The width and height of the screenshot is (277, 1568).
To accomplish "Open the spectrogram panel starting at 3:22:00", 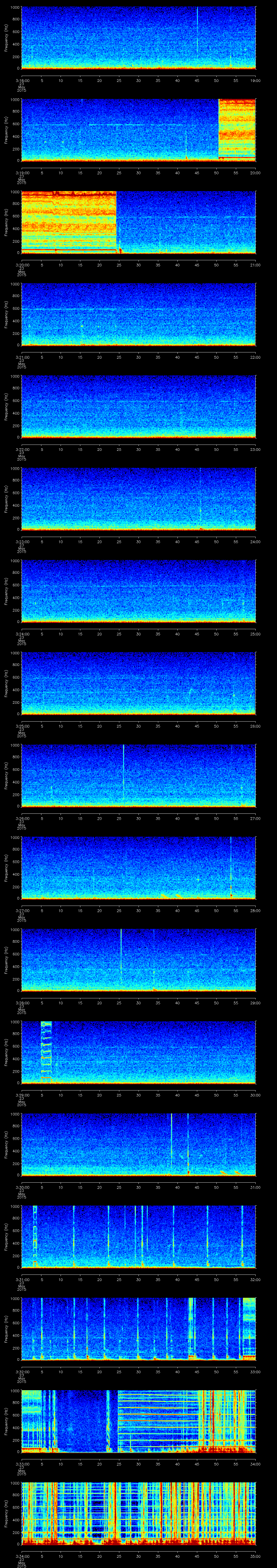I will 139,407.
